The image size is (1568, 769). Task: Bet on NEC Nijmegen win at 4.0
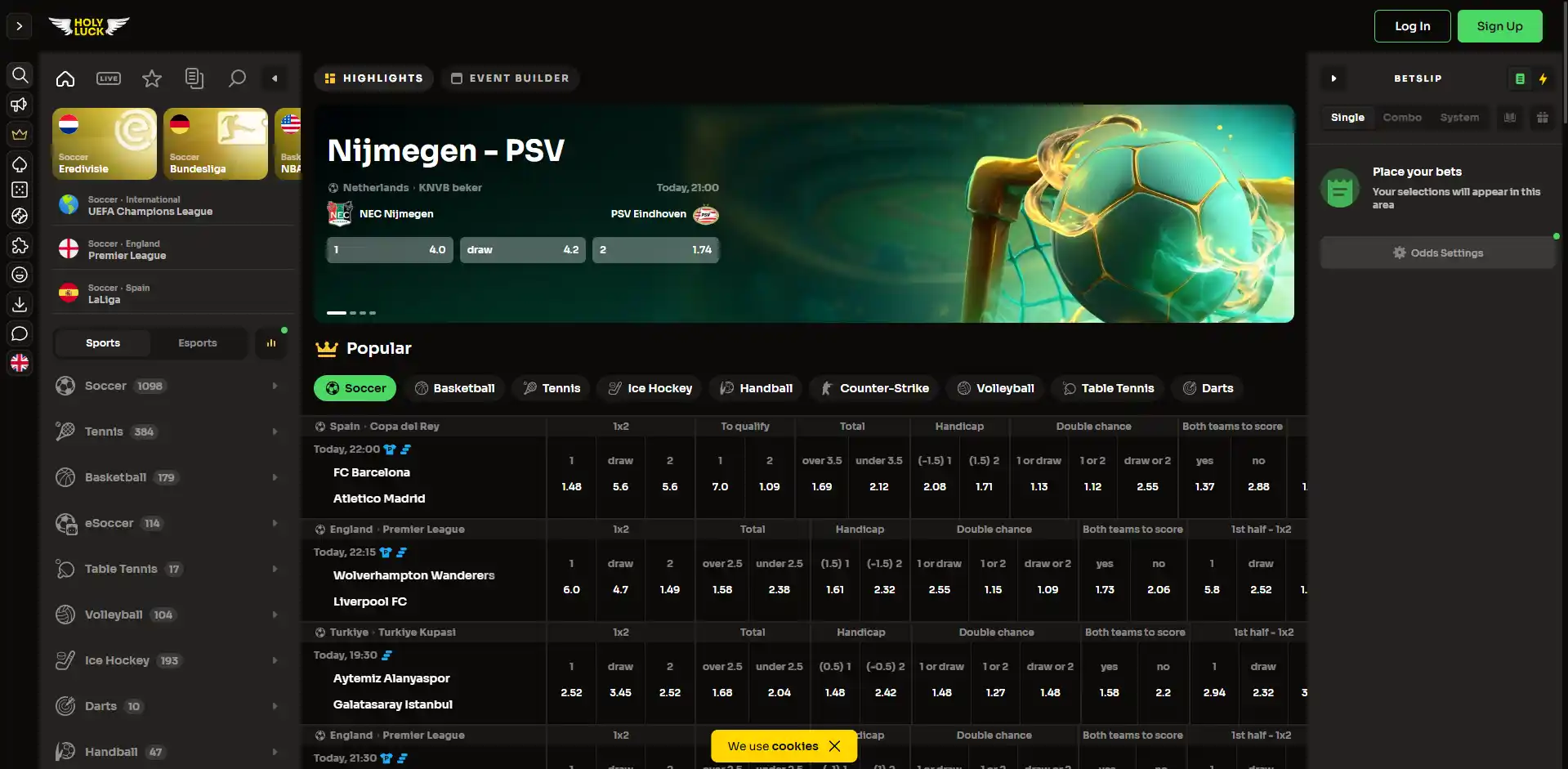(x=390, y=250)
